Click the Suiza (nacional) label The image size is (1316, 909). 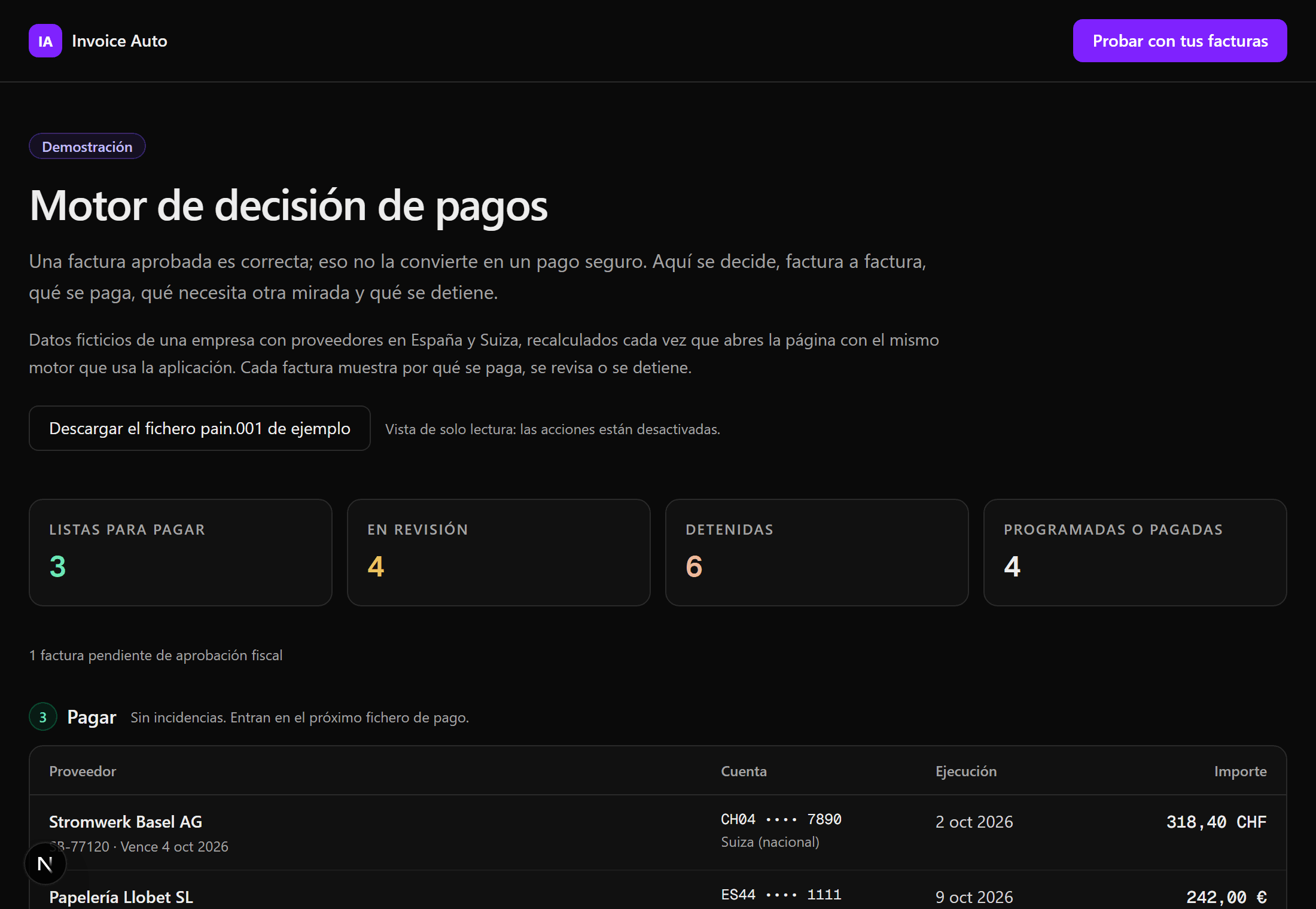pos(770,842)
